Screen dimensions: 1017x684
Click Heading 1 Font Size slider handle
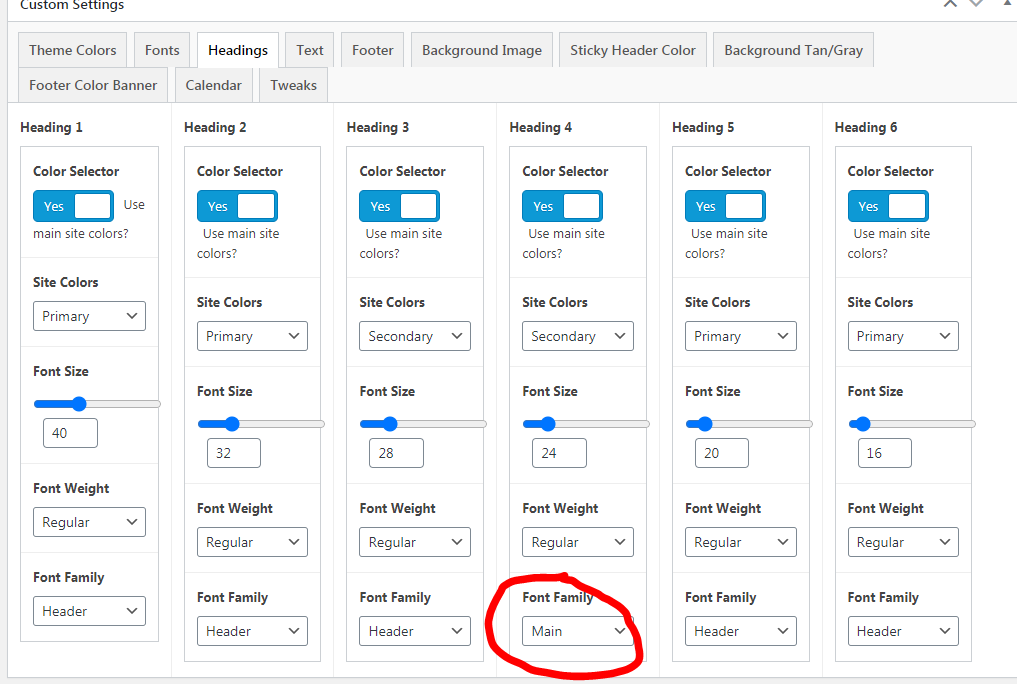pos(79,404)
